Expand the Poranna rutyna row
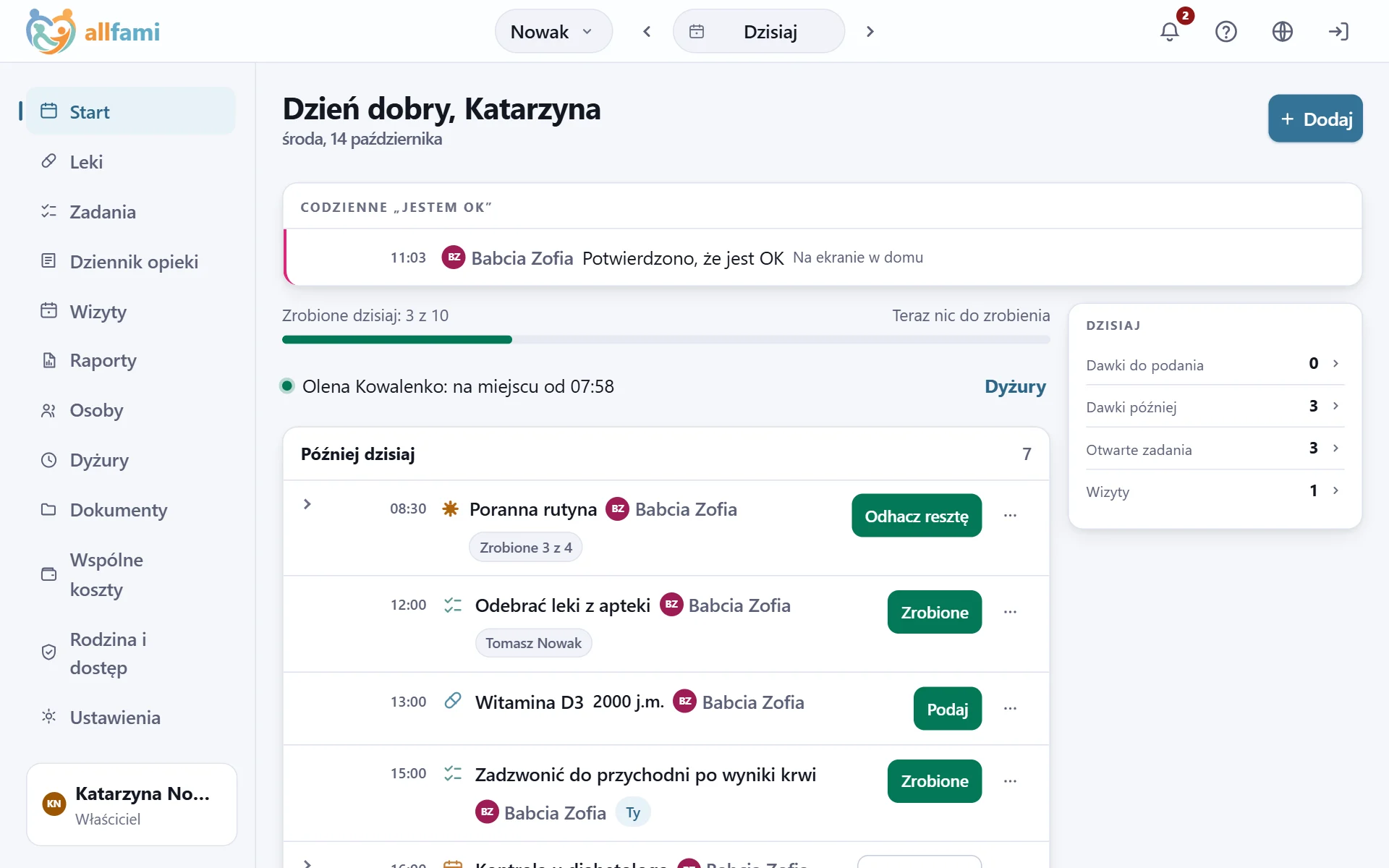The height and width of the screenshot is (868, 1389). [x=307, y=504]
